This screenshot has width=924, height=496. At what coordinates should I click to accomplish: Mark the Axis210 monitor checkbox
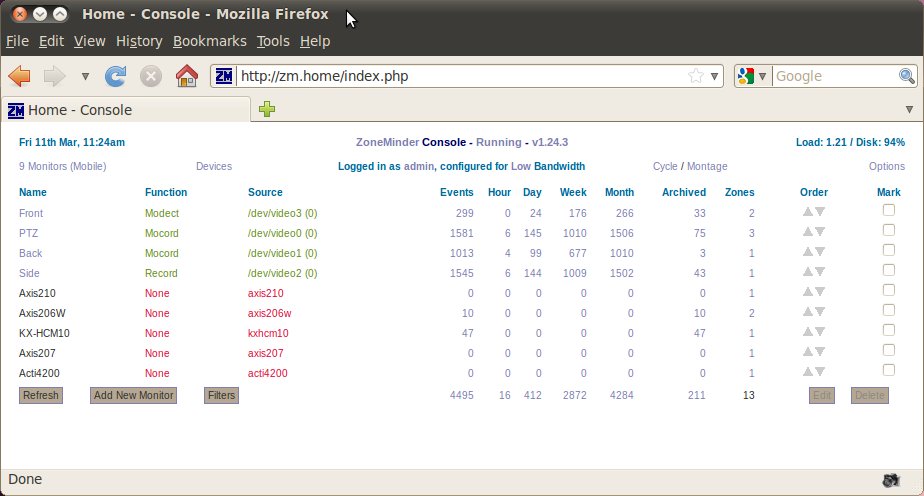pyautogui.click(x=888, y=290)
